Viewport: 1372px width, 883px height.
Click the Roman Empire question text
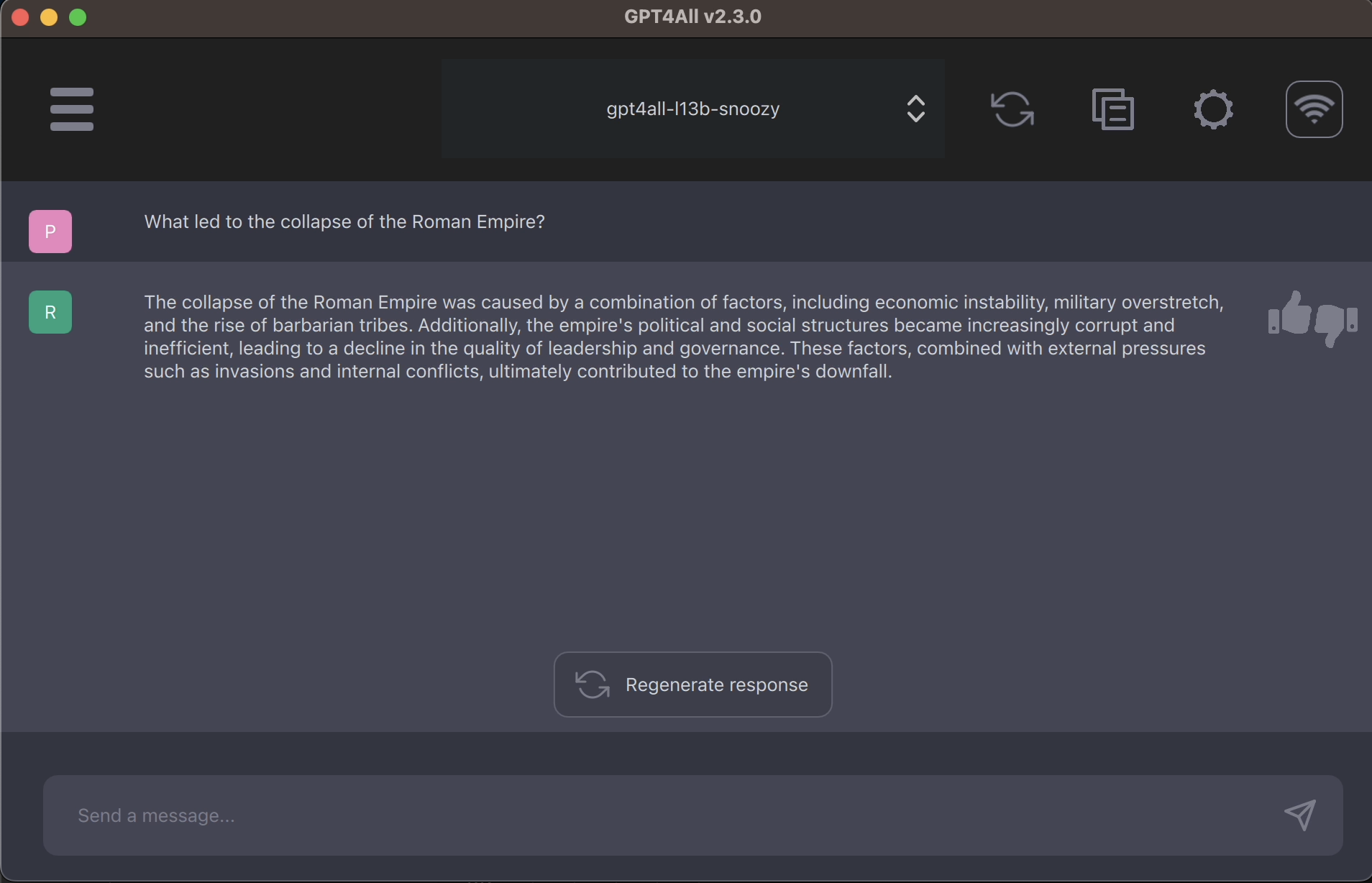tap(344, 222)
